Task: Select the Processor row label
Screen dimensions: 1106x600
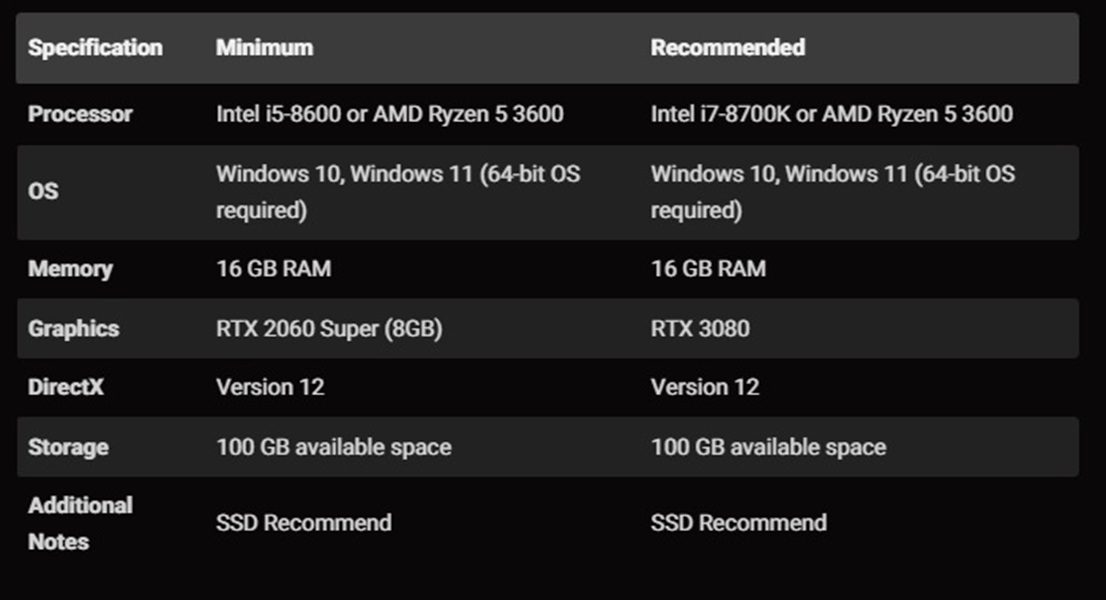Action: tap(80, 114)
